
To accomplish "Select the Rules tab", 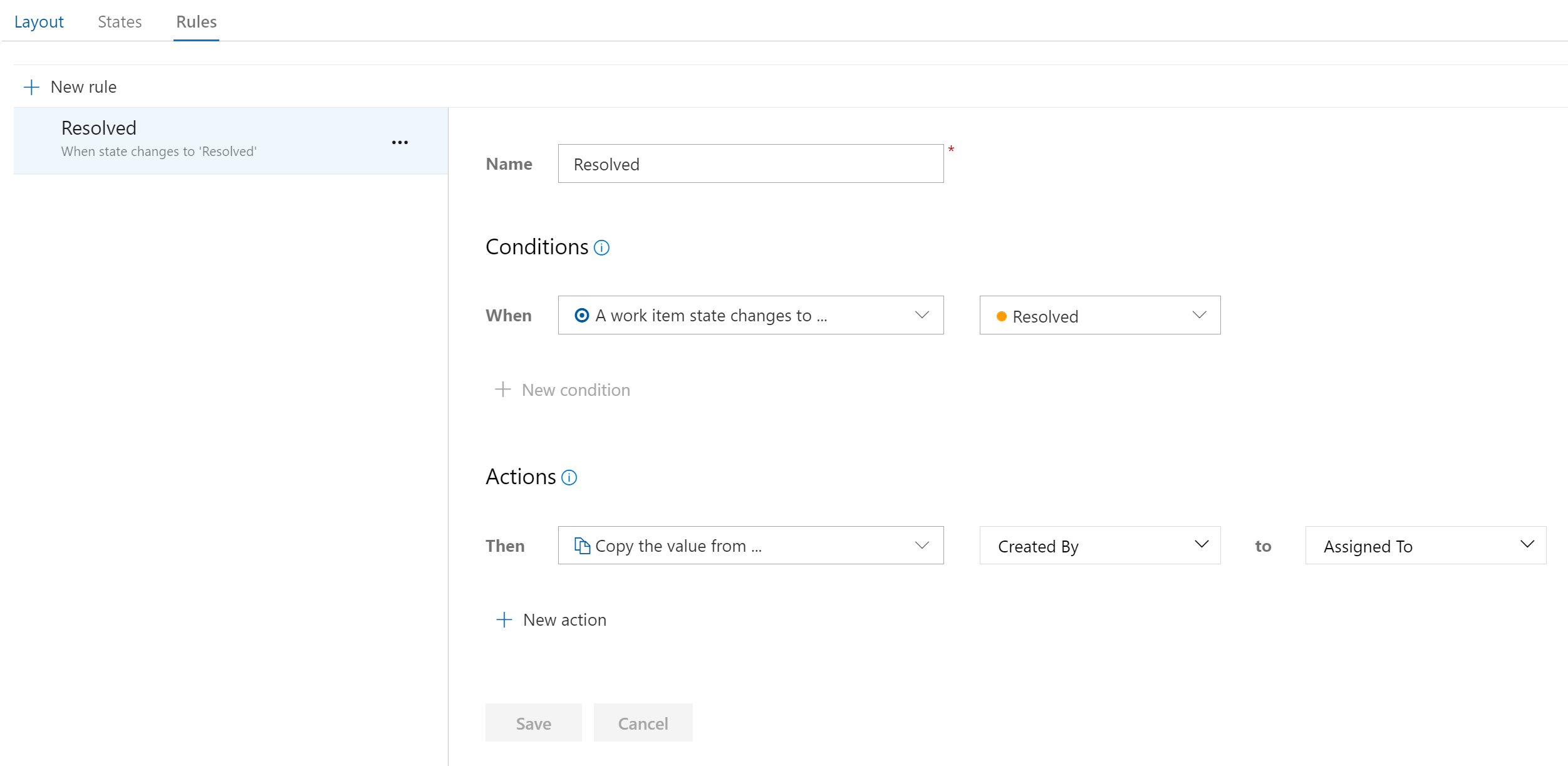I will click(x=196, y=22).
